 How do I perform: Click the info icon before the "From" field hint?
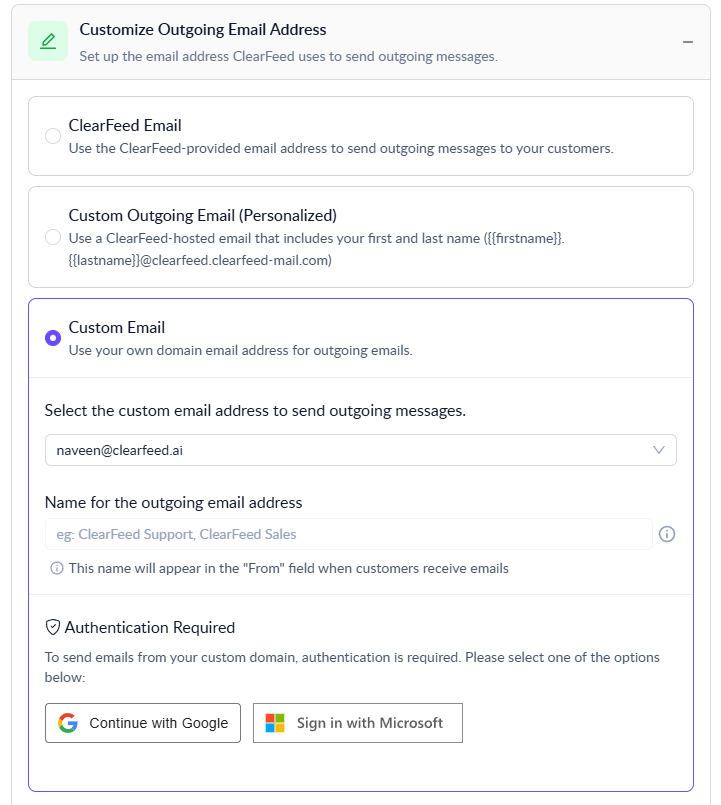pos(57,568)
